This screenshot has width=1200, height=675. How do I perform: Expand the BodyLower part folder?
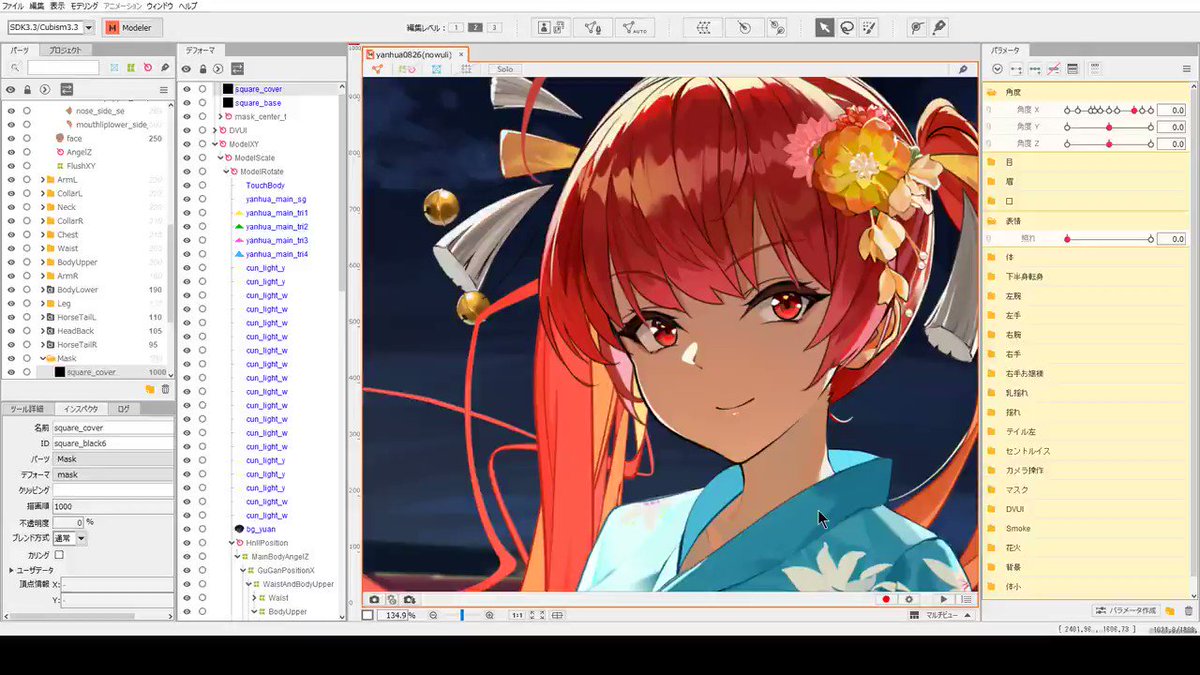[42, 290]
